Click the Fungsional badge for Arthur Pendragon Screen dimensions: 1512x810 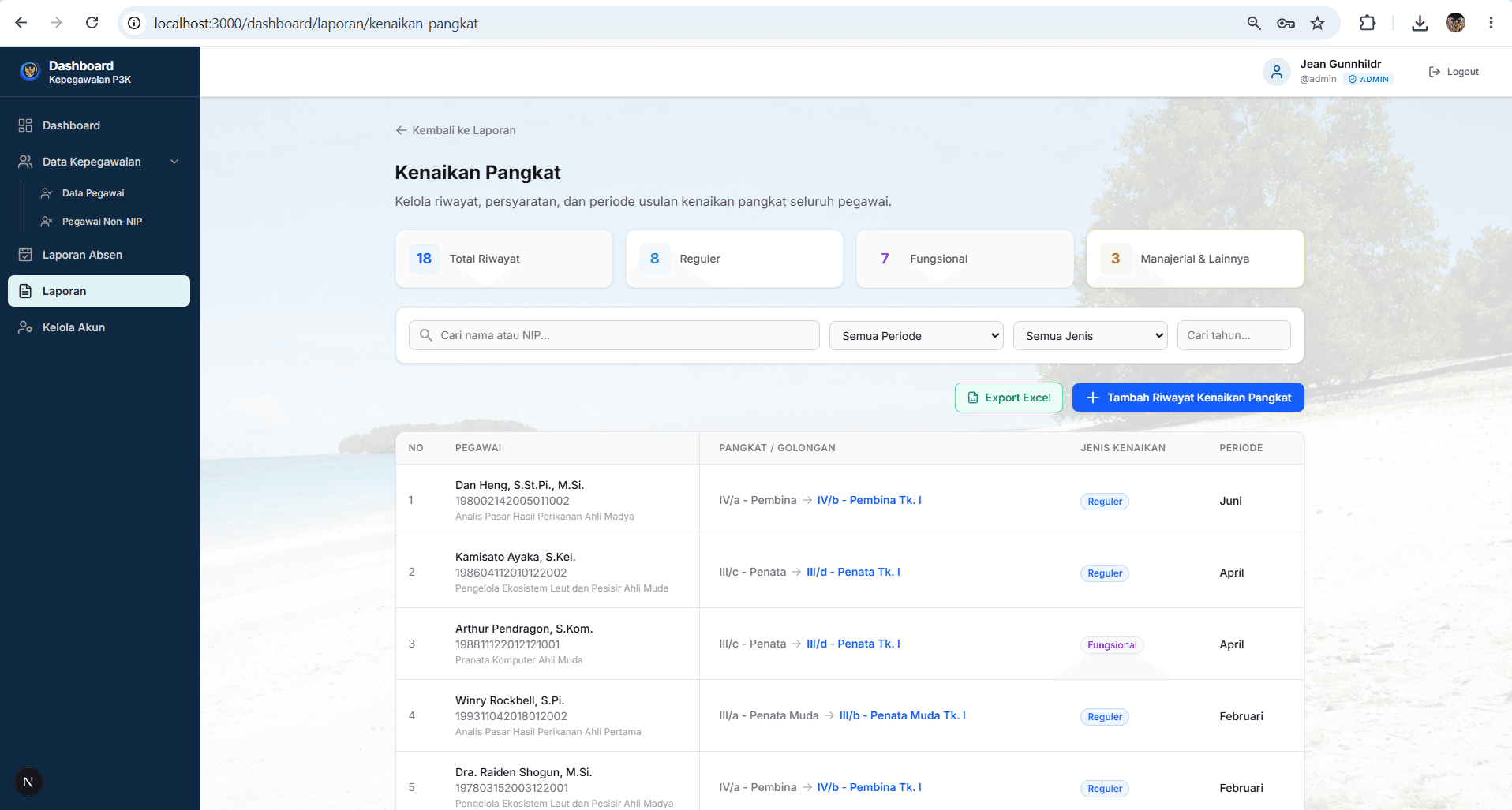[1111, 645]
